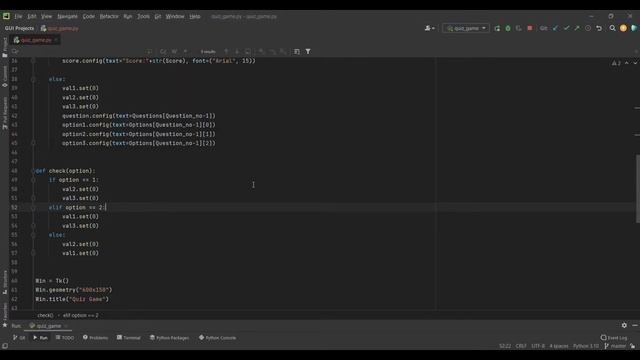This screenshot has width=640, height=360.
Task: Click the Run with Coverage icon
Action: point(518,28)
